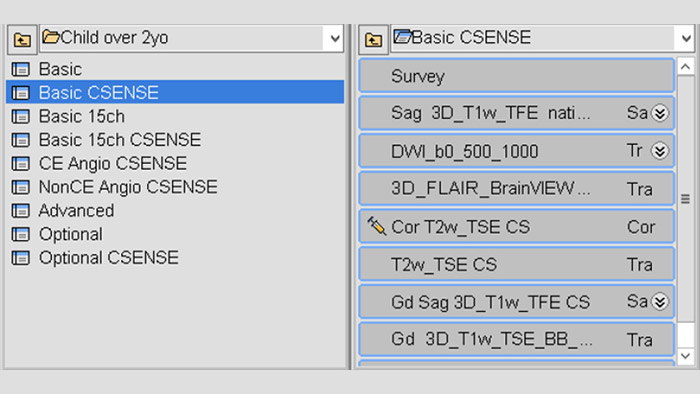Click the exam card icon next to Basic 15ch
700x394 pixels.
pyautogui.click(x=21, y=116)
